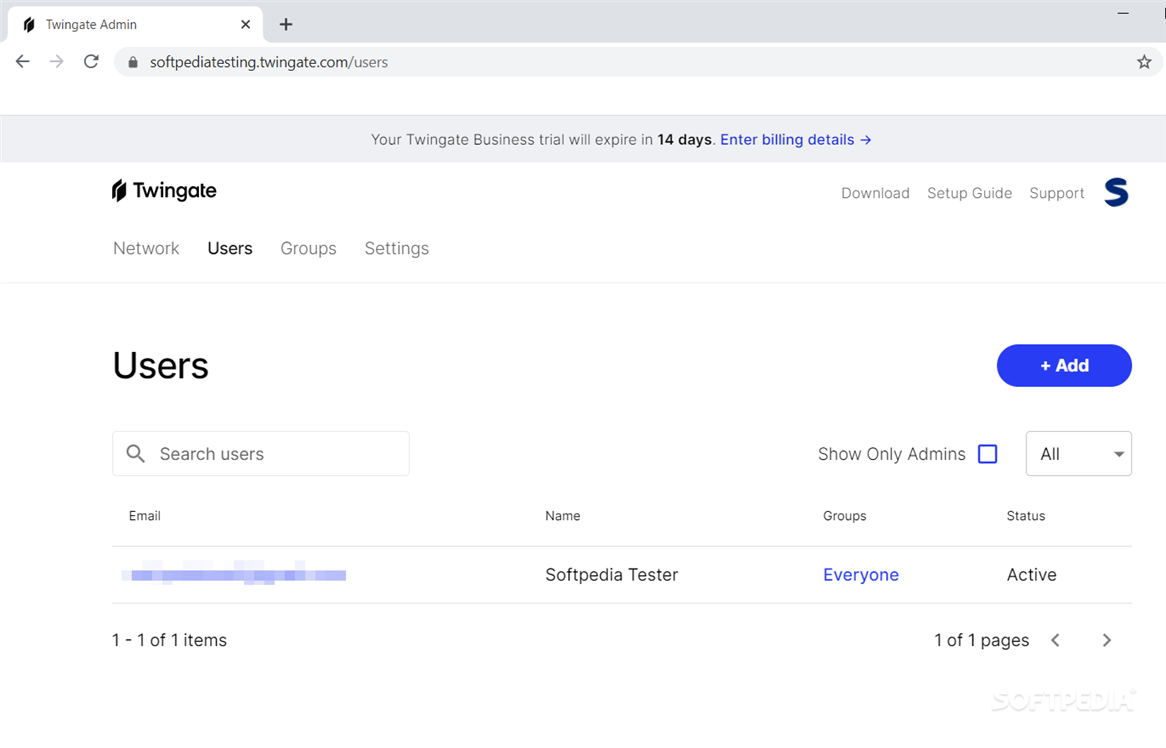Screen dimensions: 1166x748
Task: Click the Download link
Action: click(875, 193)
